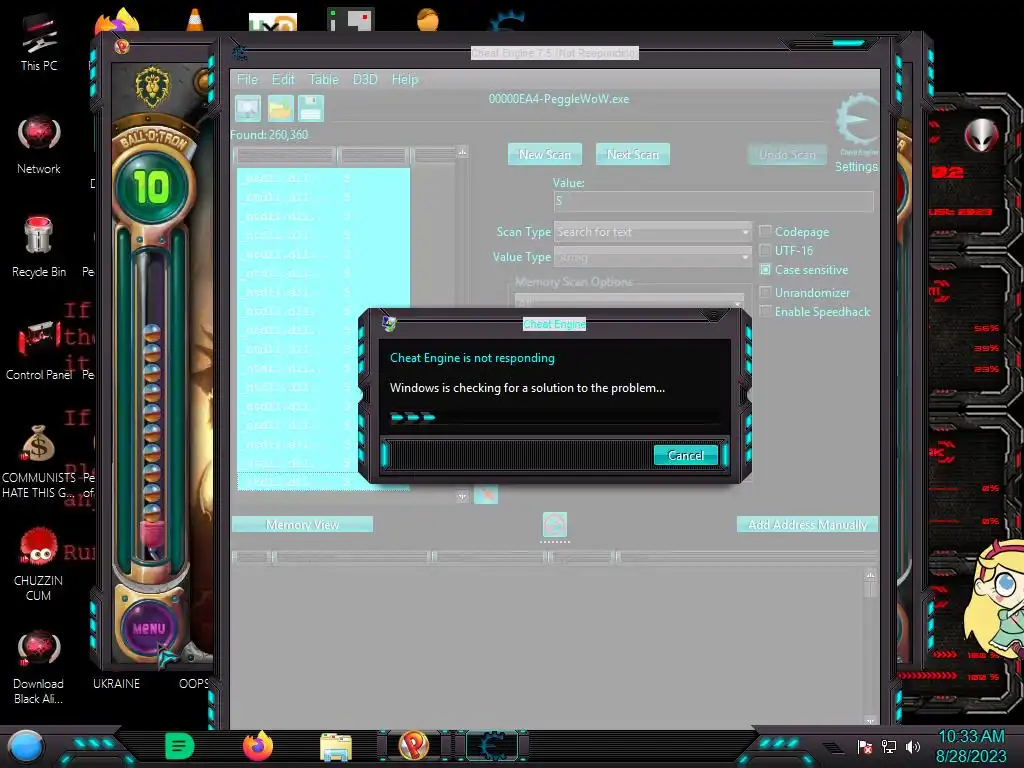Open Firefox from the taskbar
Image resolution: width=1024 pixels, height=768 pixels.
[x=257, y=746]
